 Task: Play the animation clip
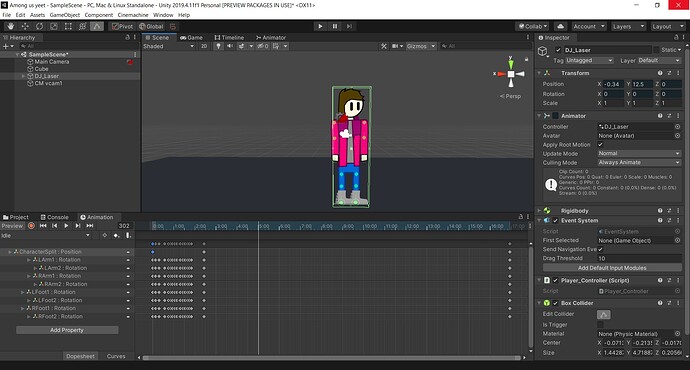click(x=66, y=226)
